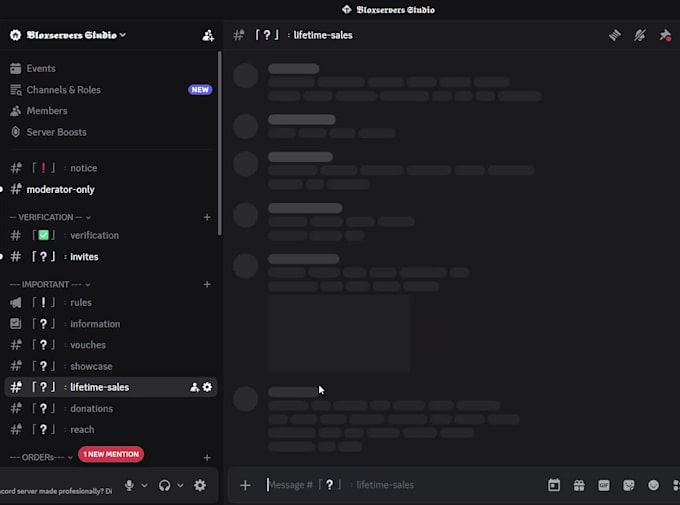Open audio output options arrow
The height and width of the screenshot is (505, 680).
pyautogui.click(x=180, y=485)
